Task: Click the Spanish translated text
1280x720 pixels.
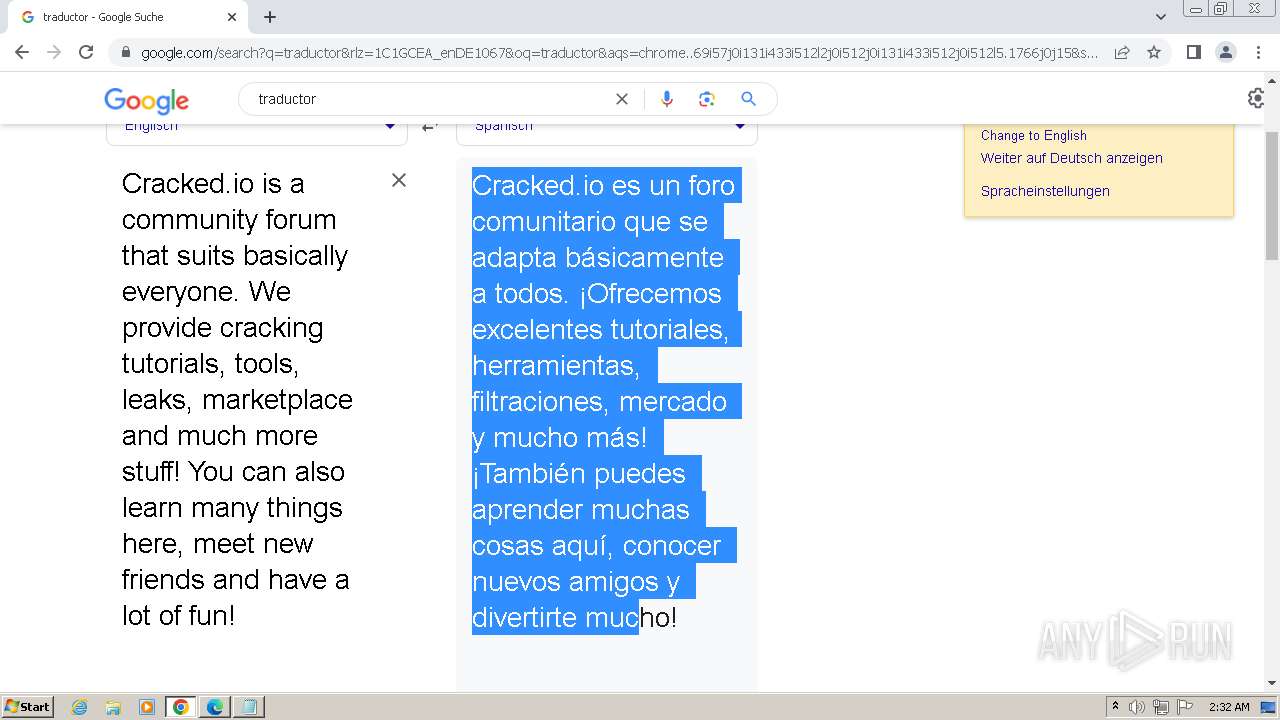Action: [x=606, y=401]
